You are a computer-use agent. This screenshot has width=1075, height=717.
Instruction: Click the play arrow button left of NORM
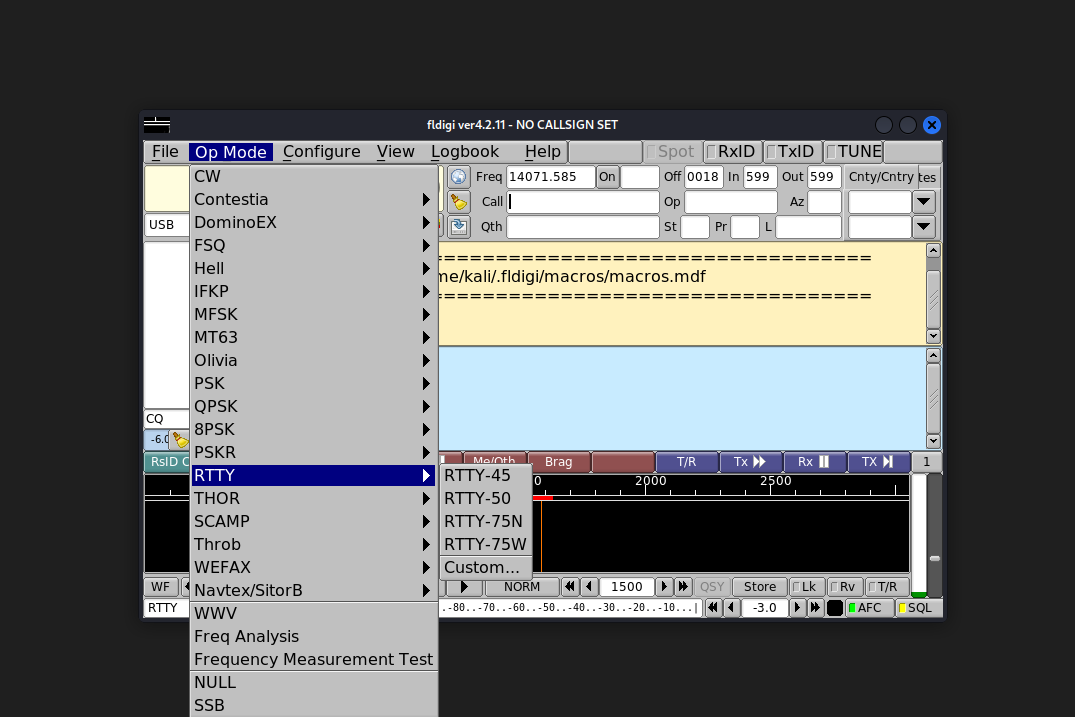click(x=464, y=587)
